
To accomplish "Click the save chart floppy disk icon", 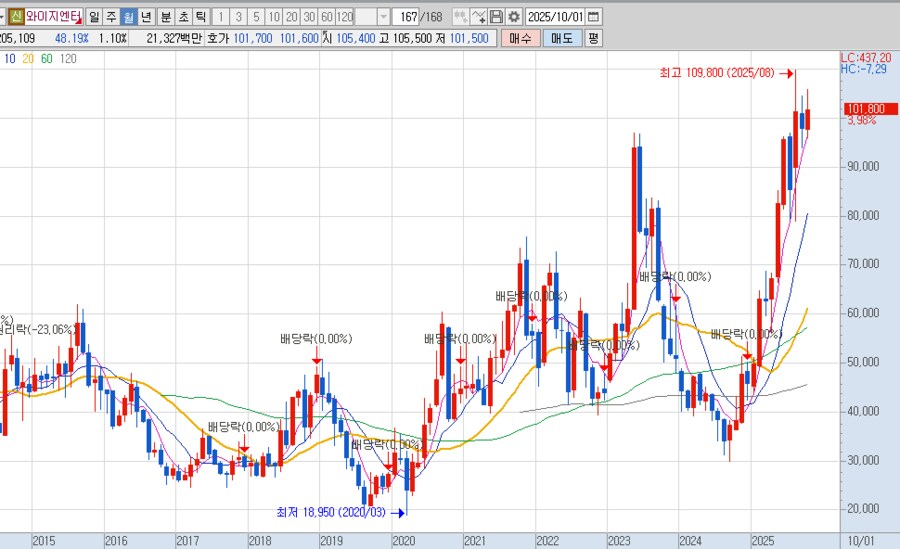I will (496, 17).
